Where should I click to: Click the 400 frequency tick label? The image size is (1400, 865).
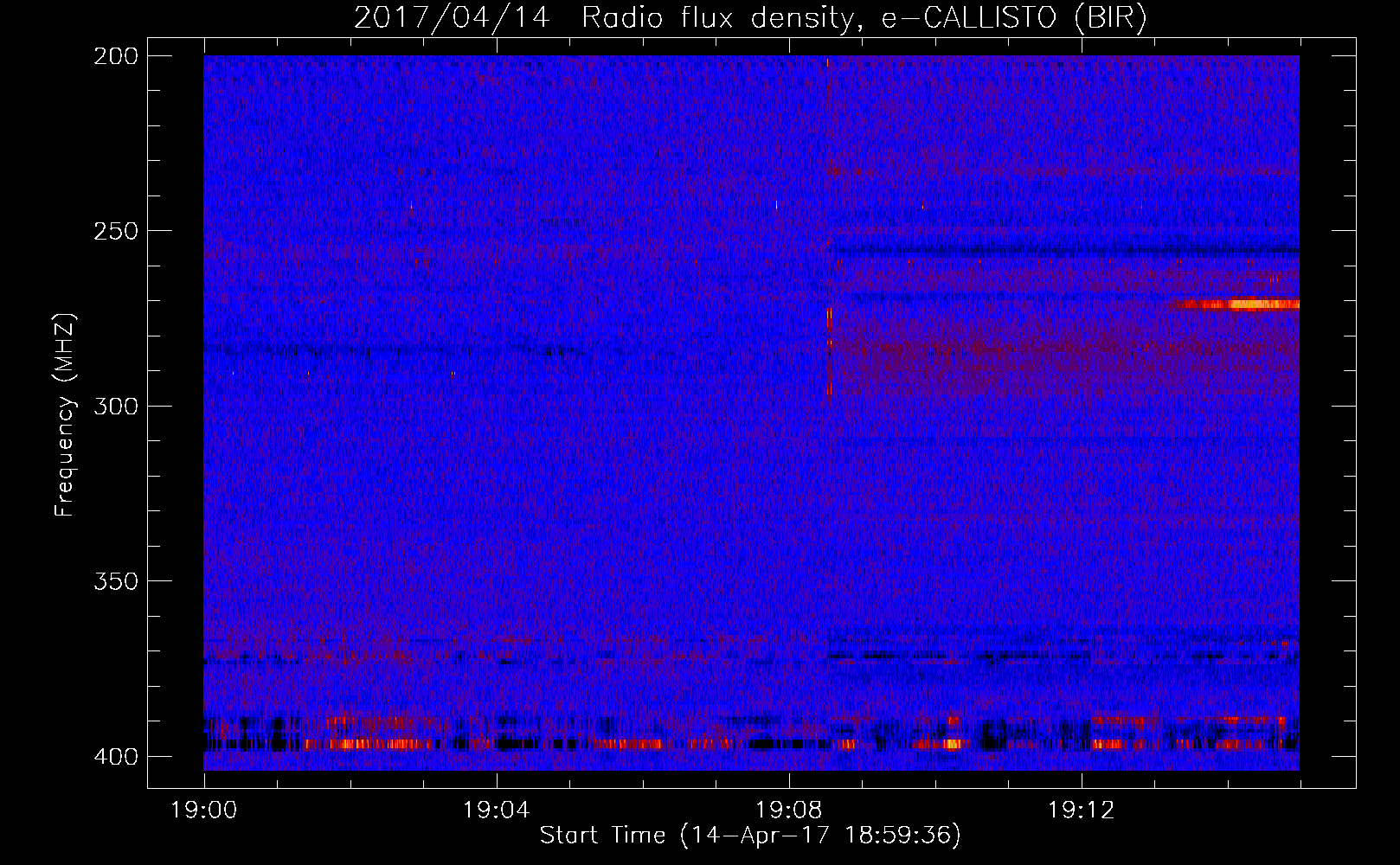coord(116,756)
